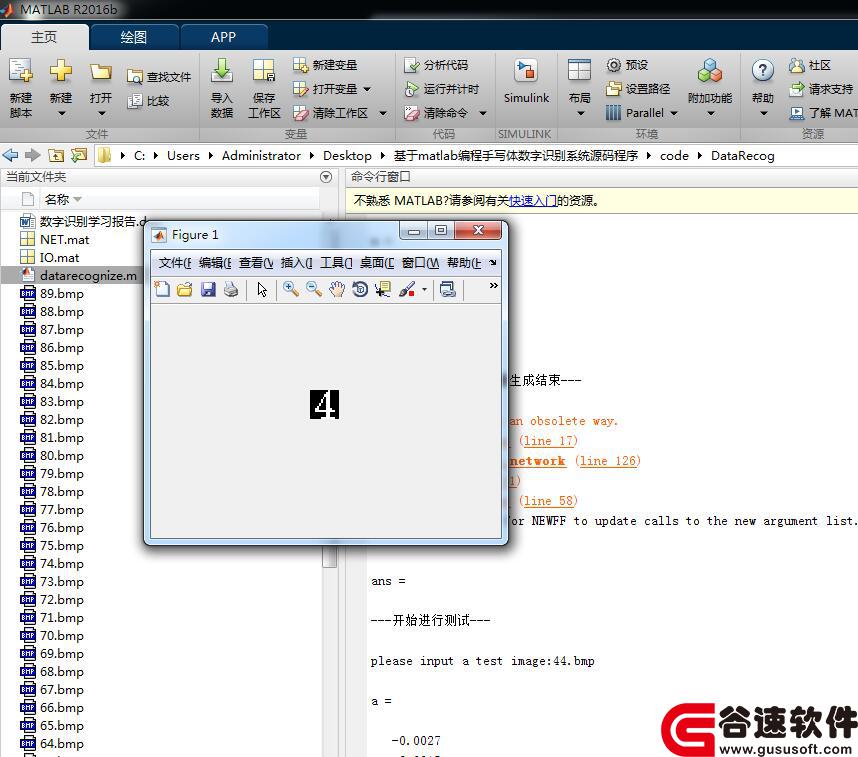858x757 pixels.
Task: Select the Zoom Out tool in Figure 1
Action: (x=314, y=289)
